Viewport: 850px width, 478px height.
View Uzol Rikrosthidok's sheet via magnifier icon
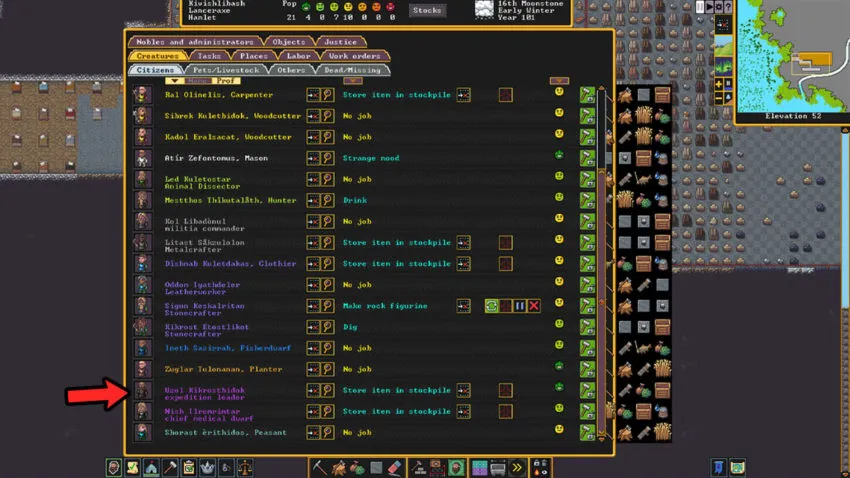[x=327, y=390]
